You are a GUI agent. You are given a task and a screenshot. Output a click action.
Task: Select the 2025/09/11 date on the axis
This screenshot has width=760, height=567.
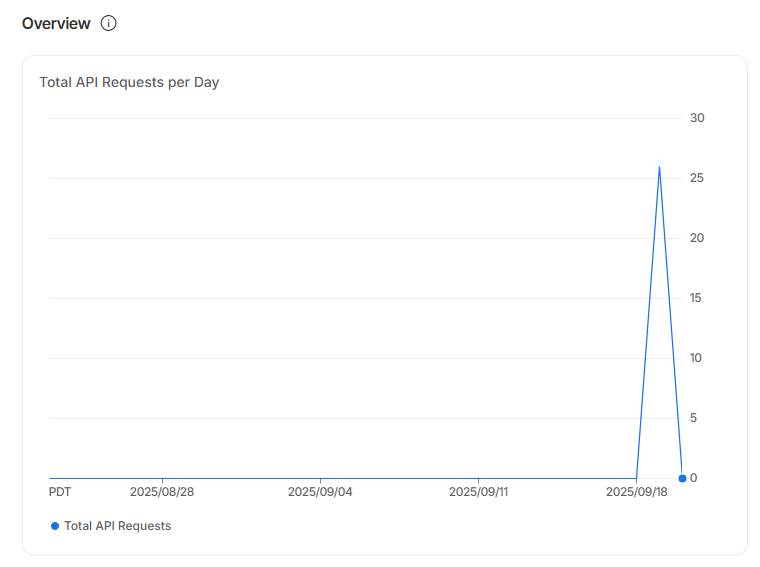coord(480,492)
